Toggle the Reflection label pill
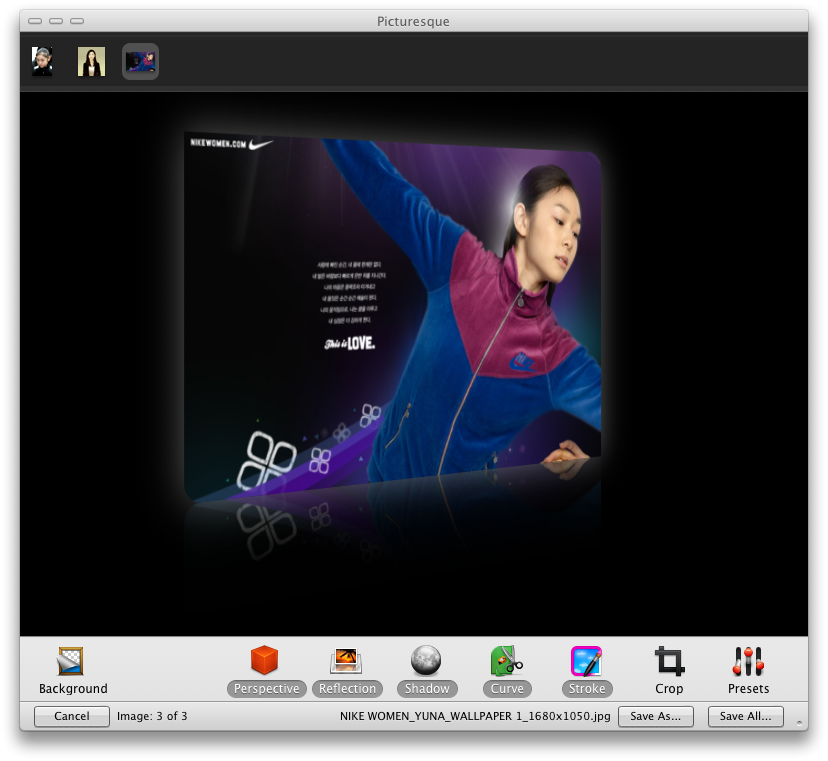Screen dimensions: 828x761 347,689
